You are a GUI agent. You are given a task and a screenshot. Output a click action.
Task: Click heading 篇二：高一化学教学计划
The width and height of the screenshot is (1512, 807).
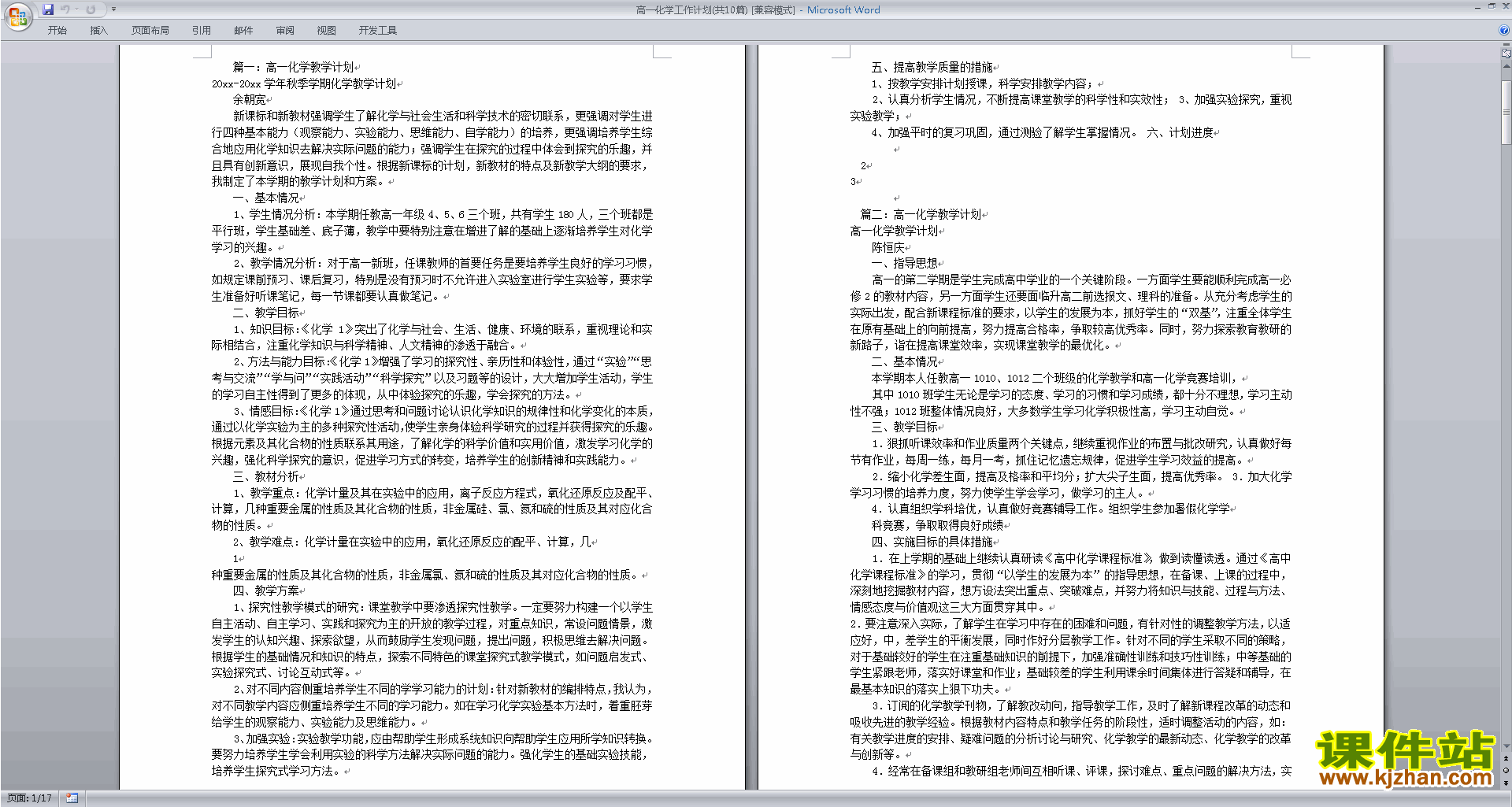(x=921, y=215)
